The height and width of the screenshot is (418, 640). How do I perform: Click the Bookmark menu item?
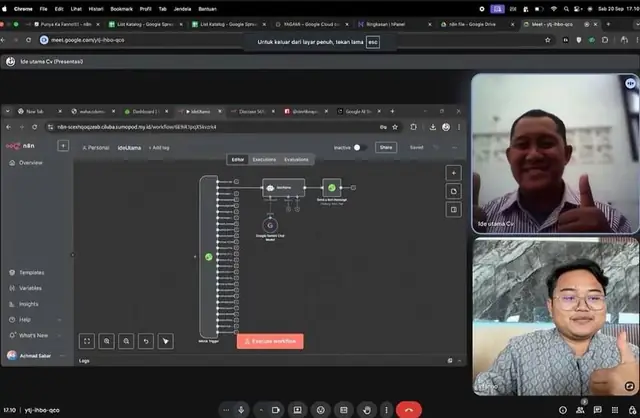click(121, 9)
